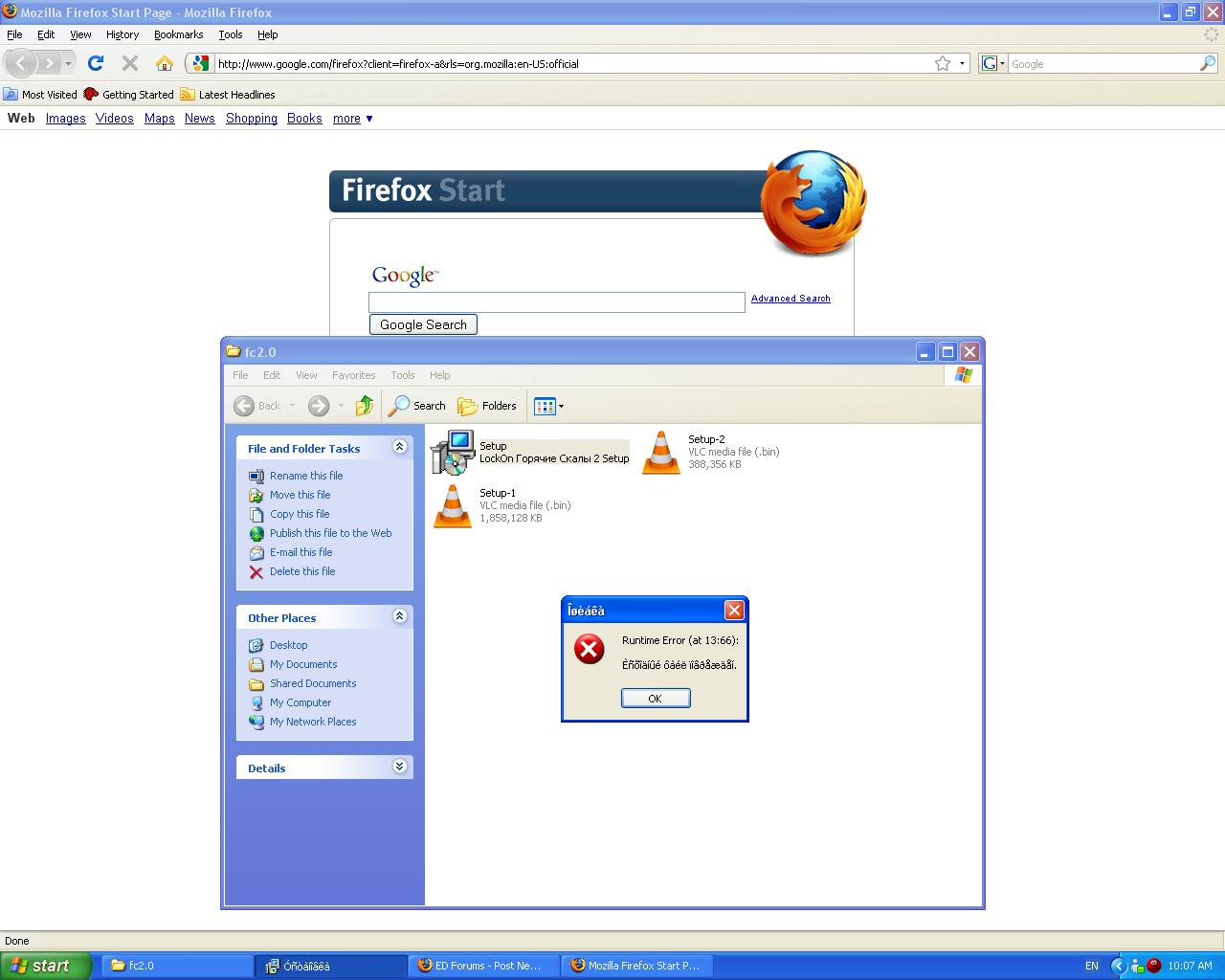The image size is (1225, 980).
Task: Click Windows Start button
Action: (x=45, y=966)
